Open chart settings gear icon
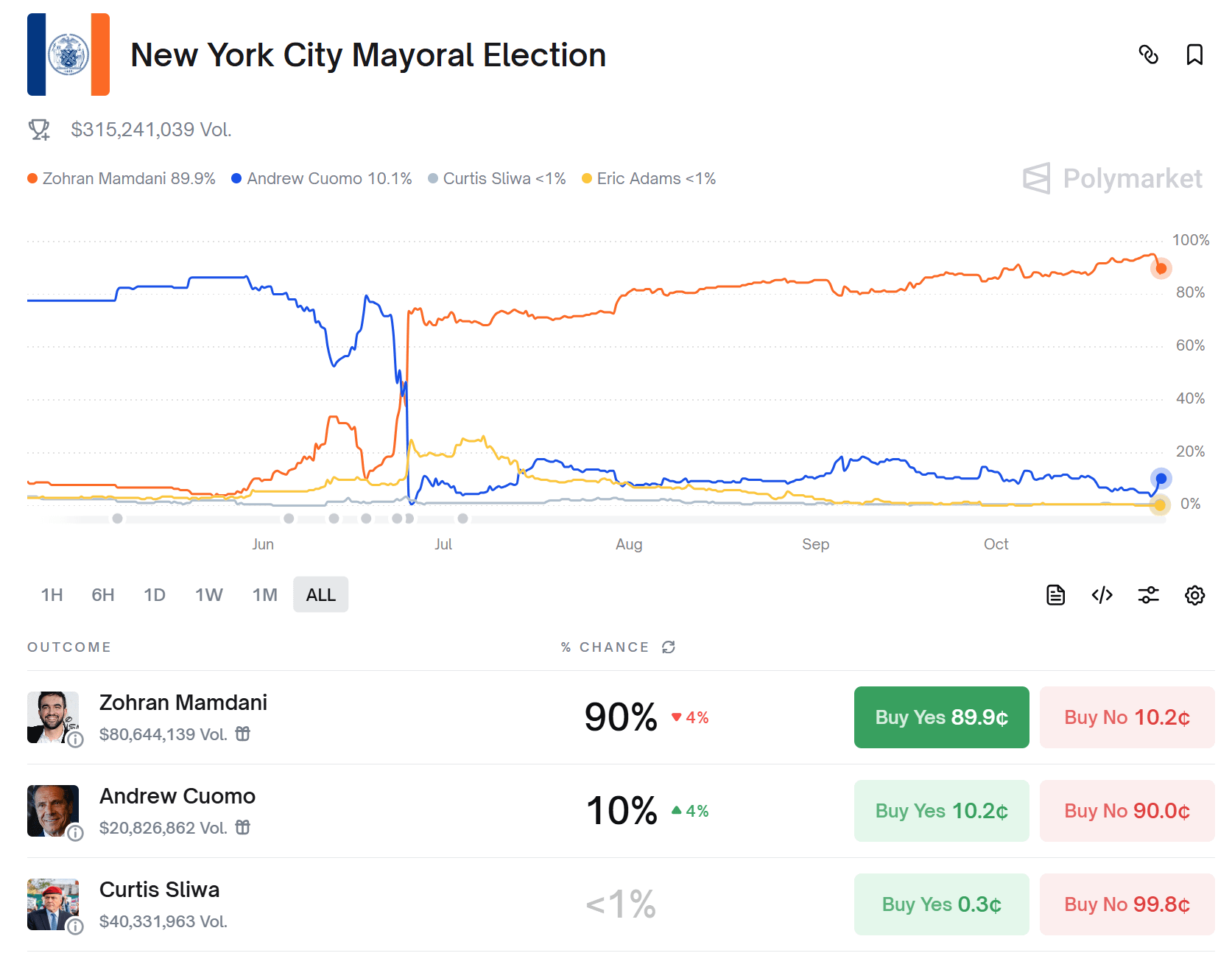Image resolution: width=1232 pixels, height=953 pixels. 1194,595
